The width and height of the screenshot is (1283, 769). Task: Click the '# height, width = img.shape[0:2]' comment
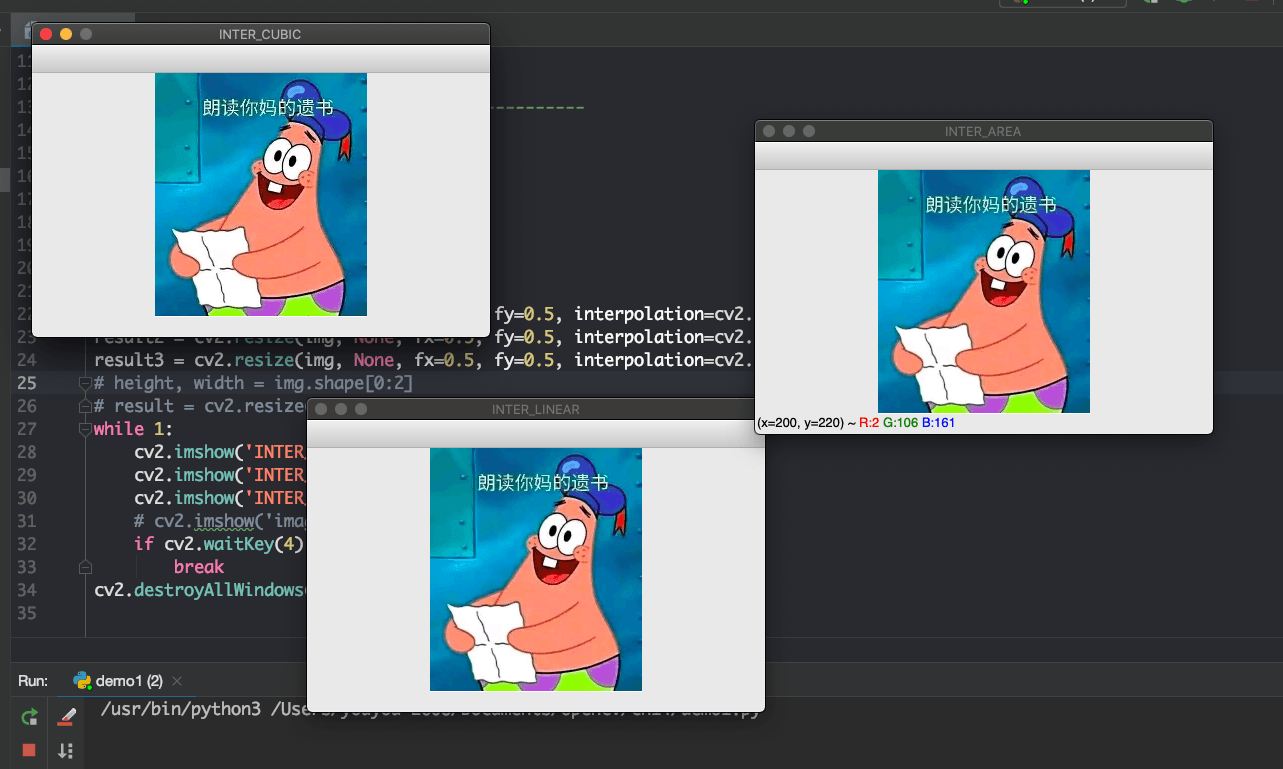click(x=253, y=383)
